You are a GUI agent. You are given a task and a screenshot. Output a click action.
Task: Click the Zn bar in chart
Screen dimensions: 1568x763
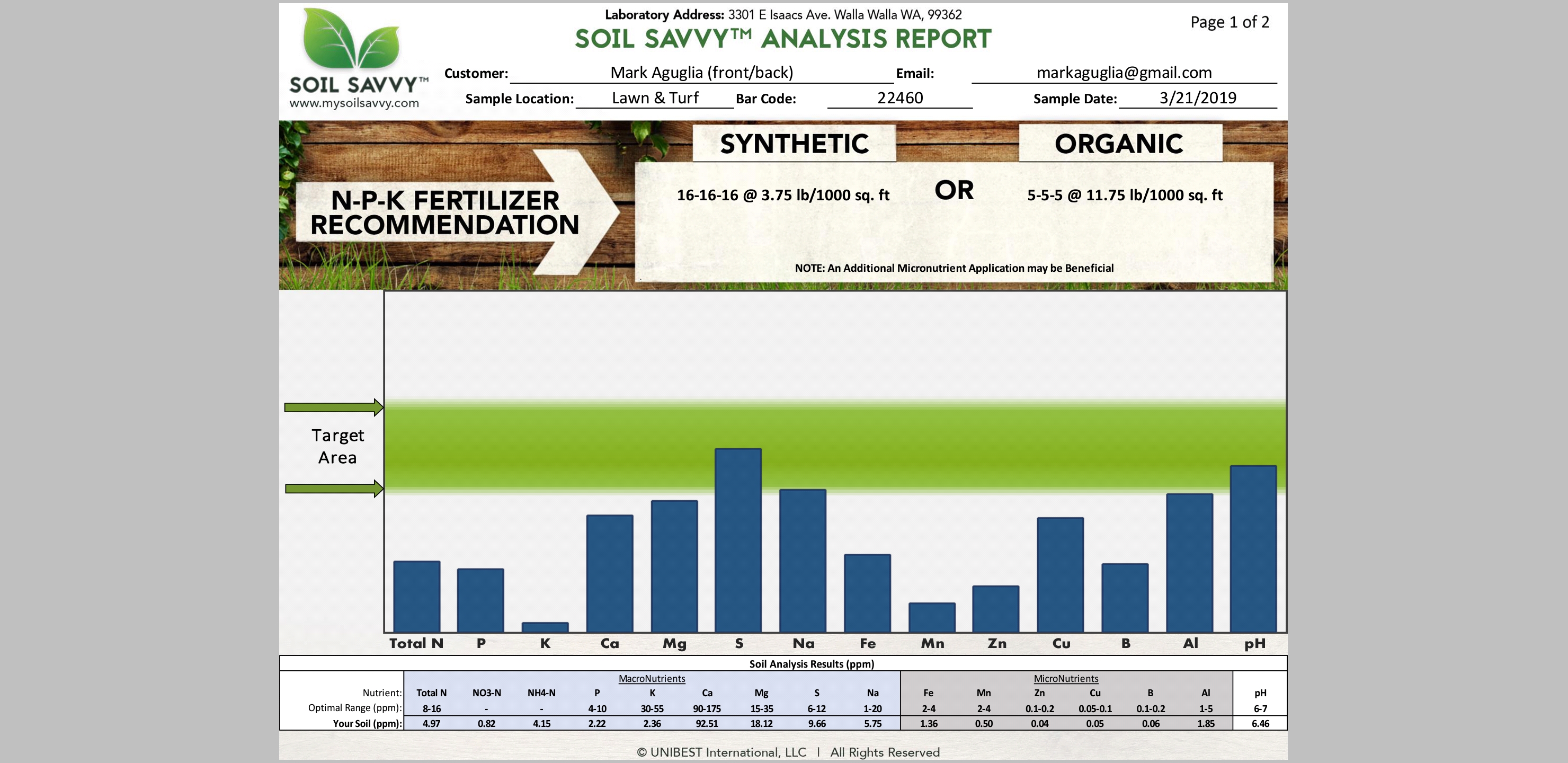pyautogui.click(x=995, y=608)
